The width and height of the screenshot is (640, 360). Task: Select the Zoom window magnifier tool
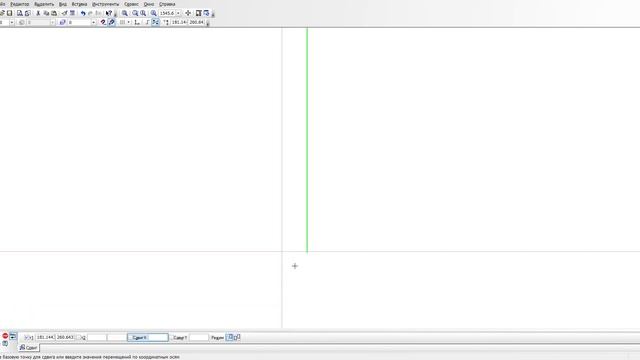point(124,13)
